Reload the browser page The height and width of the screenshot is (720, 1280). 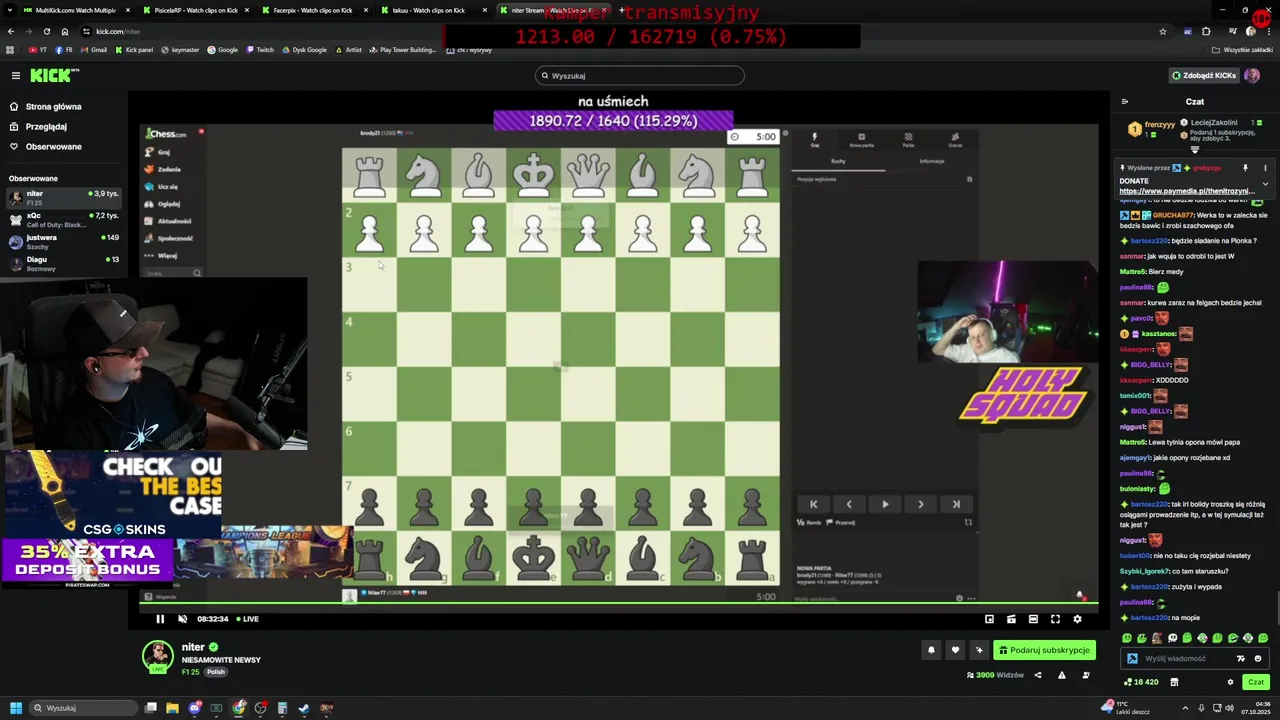pyautogui.click(x=46, y=32)
